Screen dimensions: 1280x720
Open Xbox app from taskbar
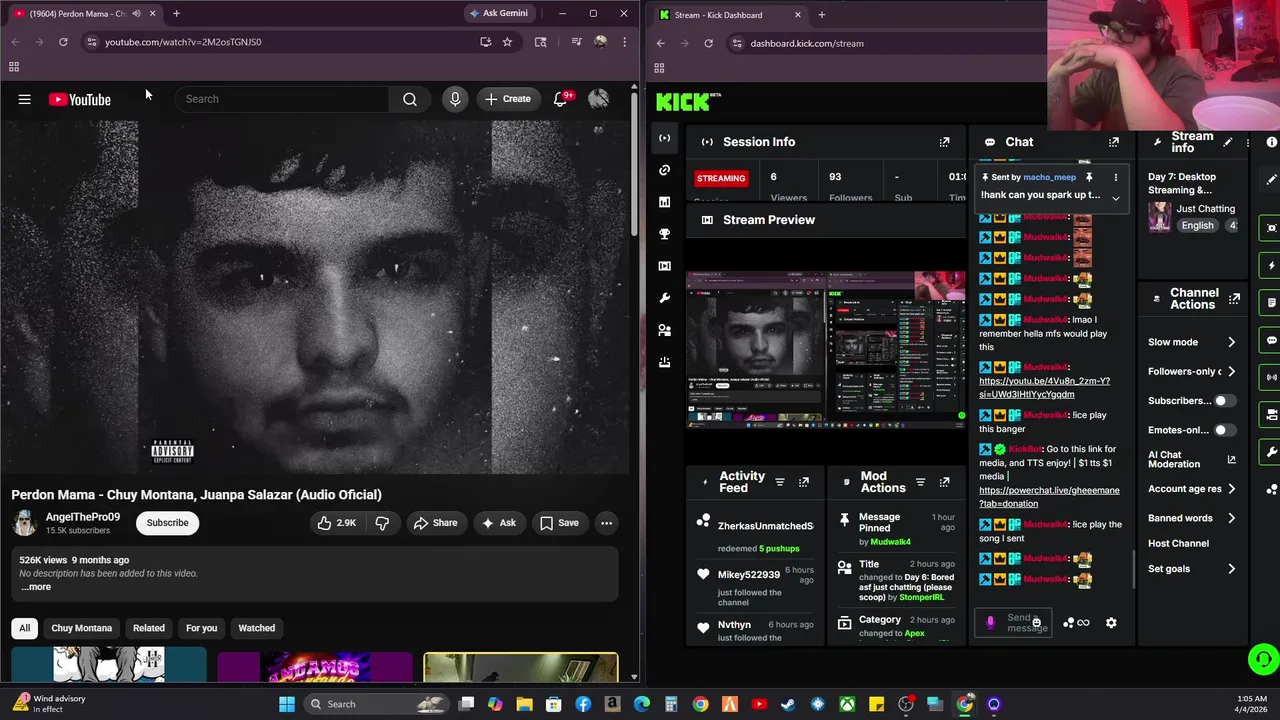click(x=847, y=704)
